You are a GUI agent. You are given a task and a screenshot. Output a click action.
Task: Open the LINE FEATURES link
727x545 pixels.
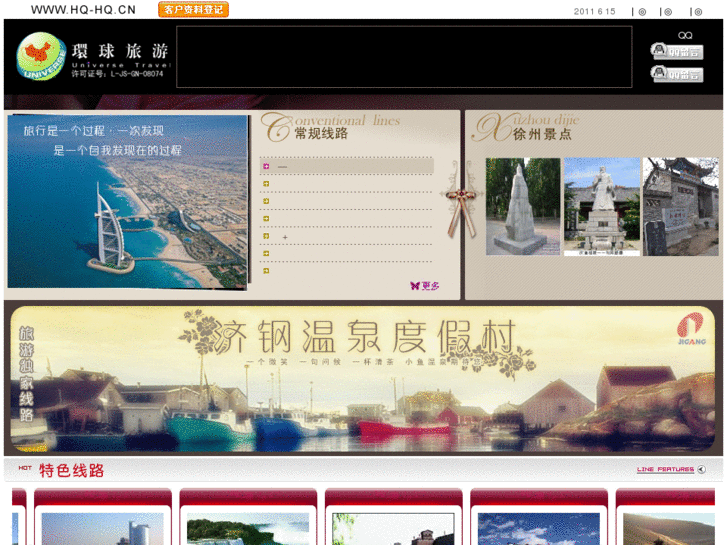coord(665,469)
